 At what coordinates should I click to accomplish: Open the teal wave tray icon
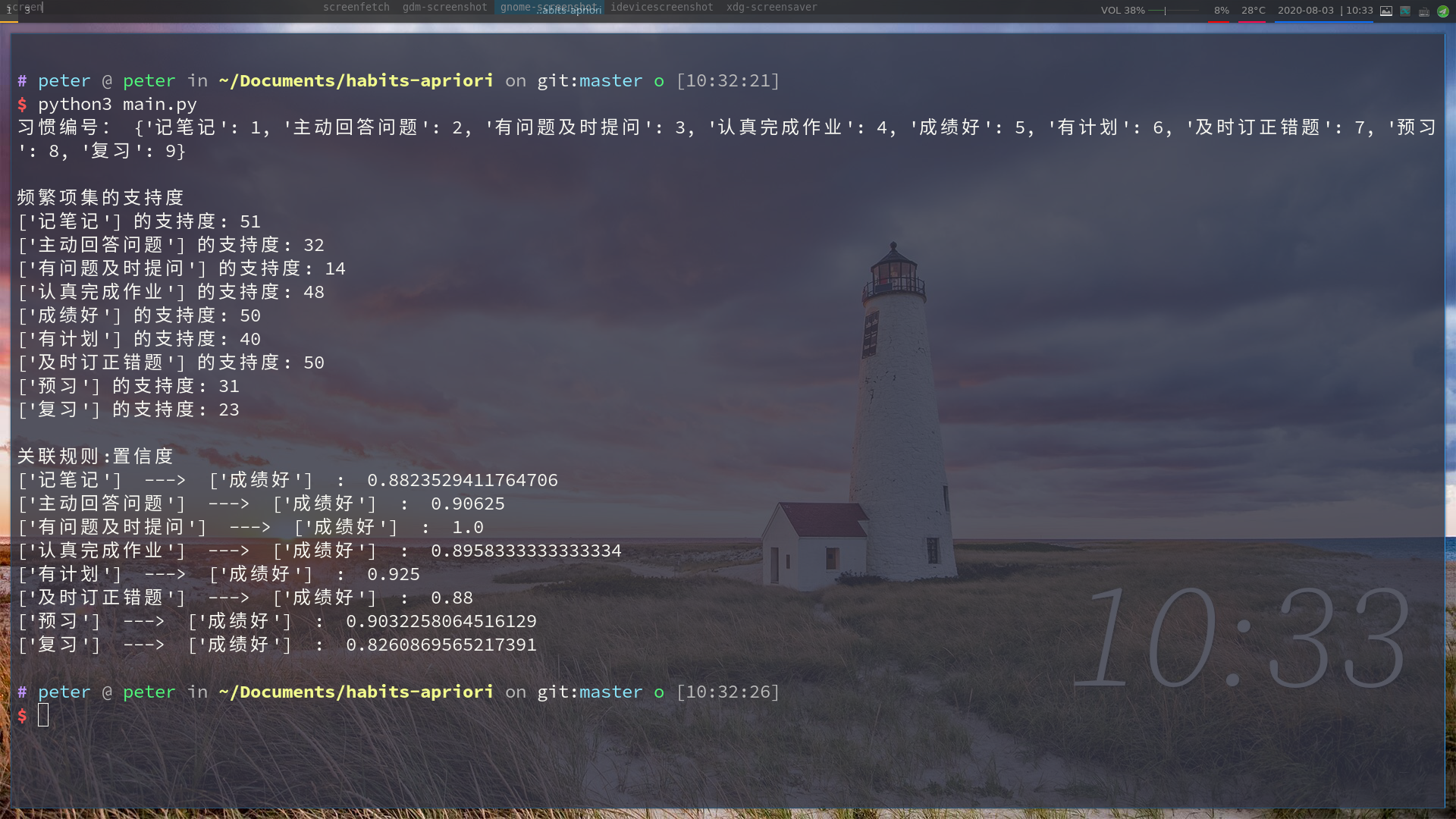(x=1405, y=11)
